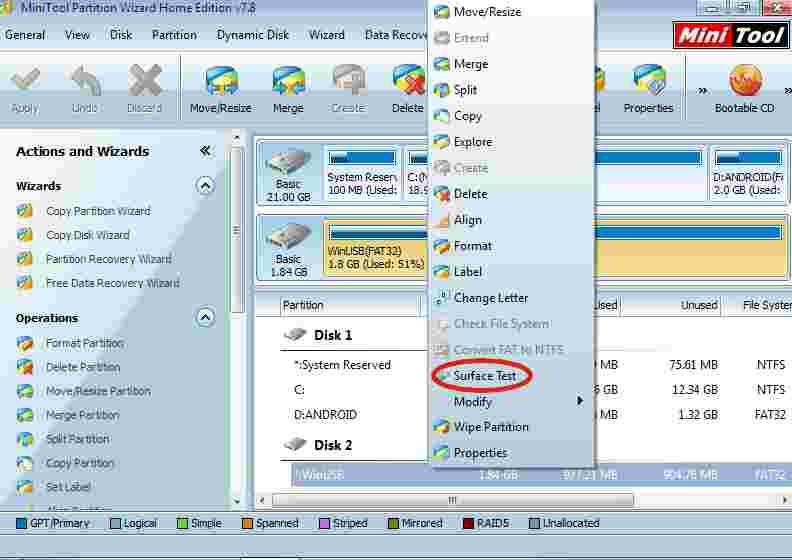Choose Format in context menu
The image size is (792, 560).
click(x=513, y=246)
